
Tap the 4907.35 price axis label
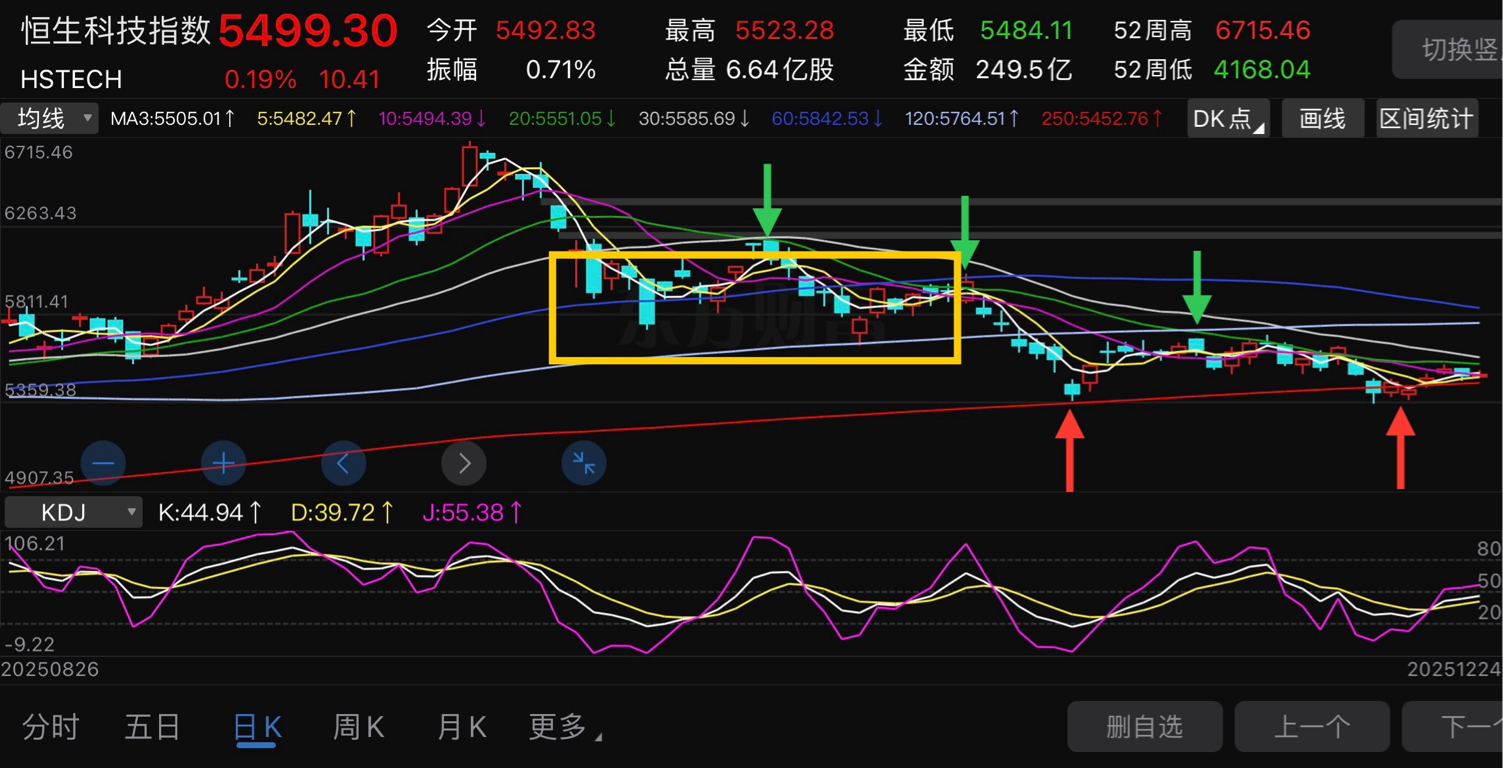coord(39,478)
